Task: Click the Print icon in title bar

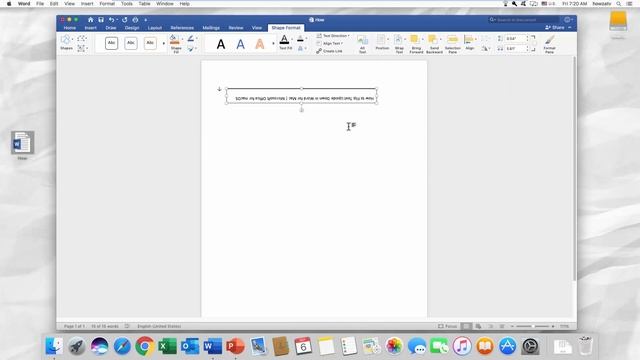Action: pyautogui.click(x=135, y=20)
